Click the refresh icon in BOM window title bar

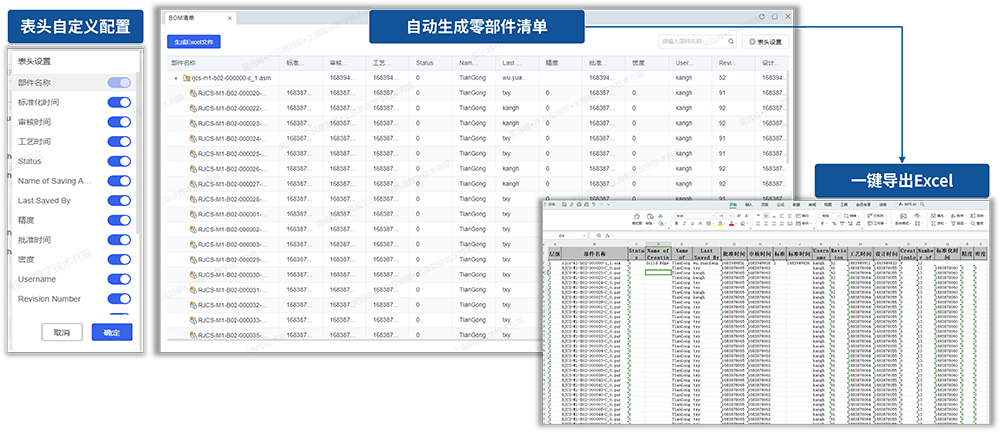[761, 17]
